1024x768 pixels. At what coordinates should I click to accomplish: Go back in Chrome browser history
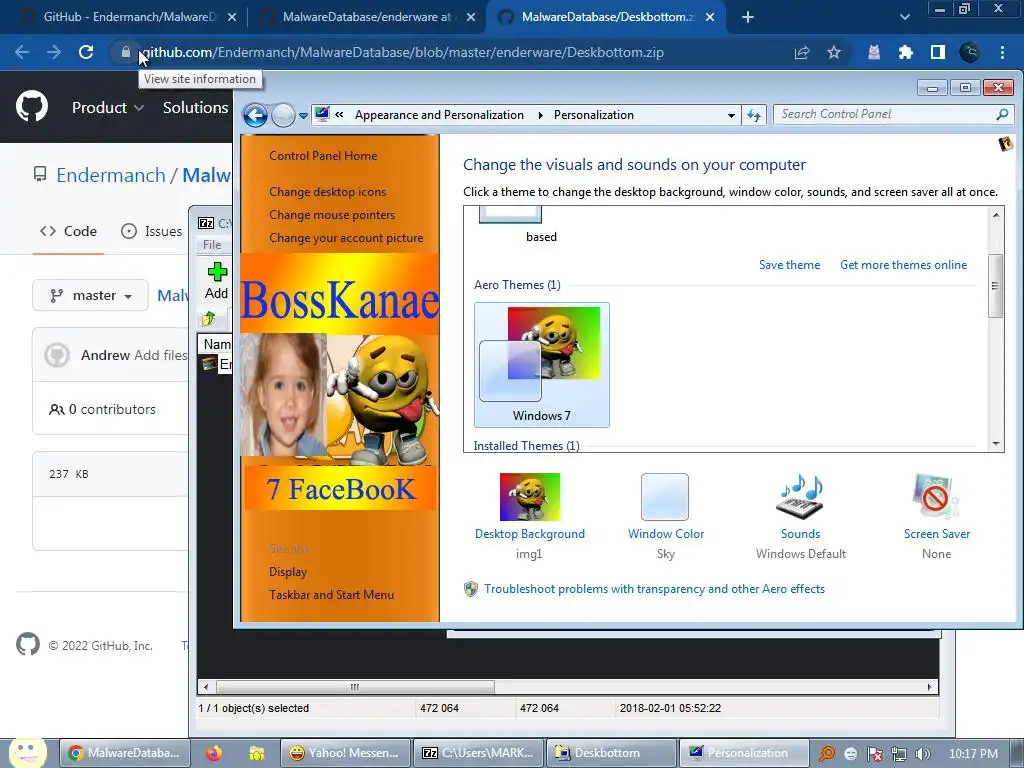click(x=22, y=52)
